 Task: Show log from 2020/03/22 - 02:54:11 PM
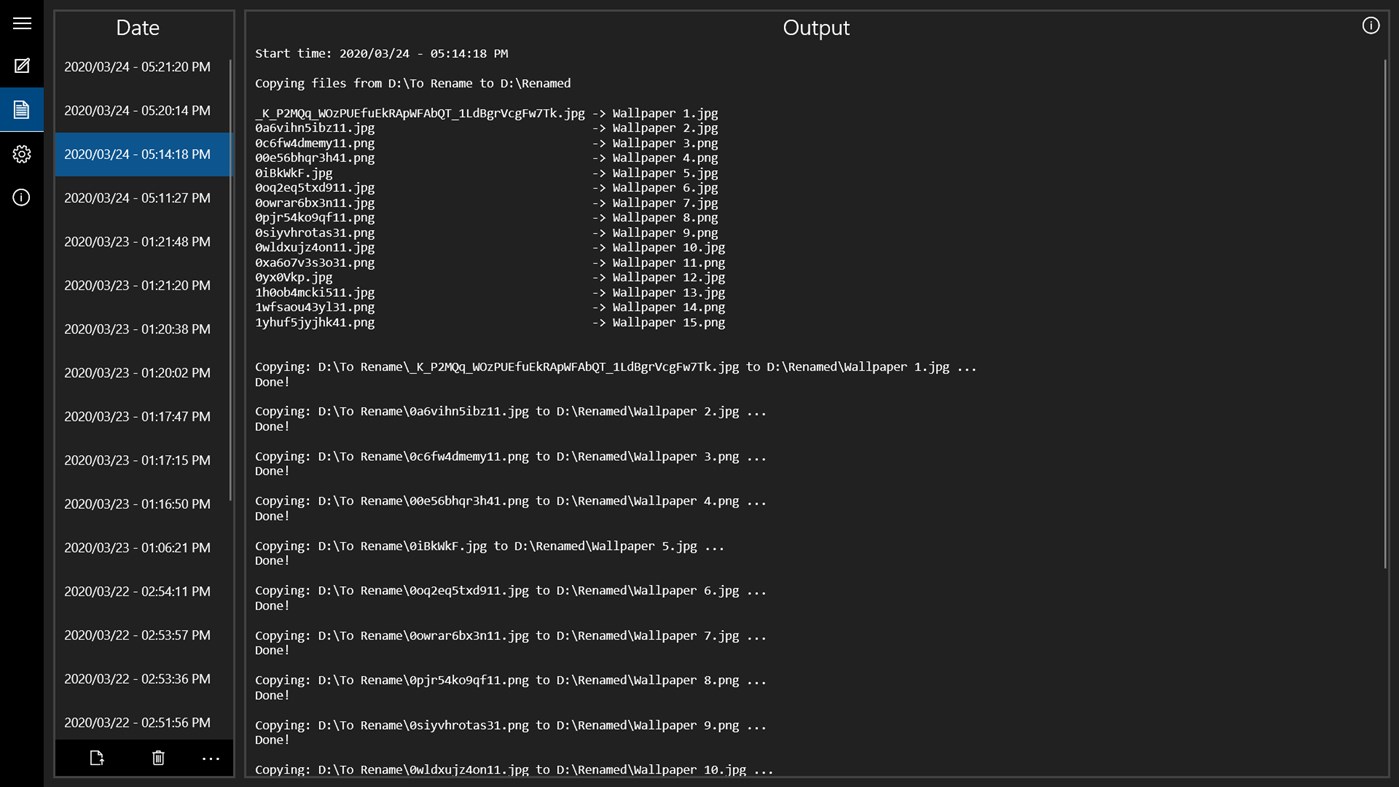(138, 591)
